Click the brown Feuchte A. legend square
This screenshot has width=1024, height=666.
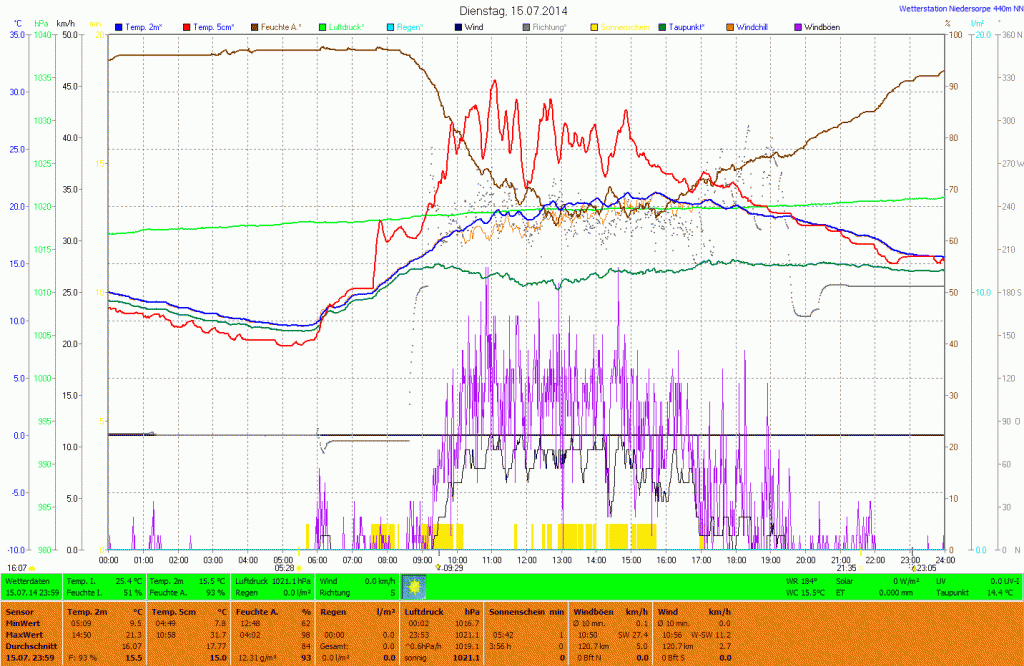254,26
